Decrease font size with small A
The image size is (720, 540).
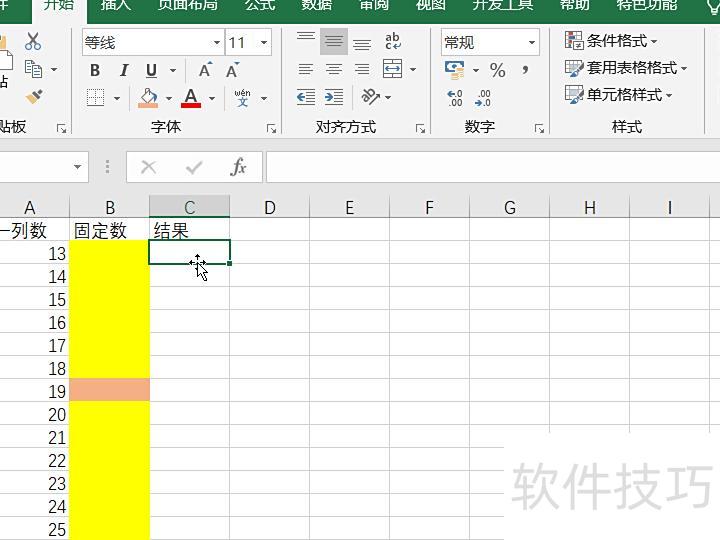pos(233,69)
